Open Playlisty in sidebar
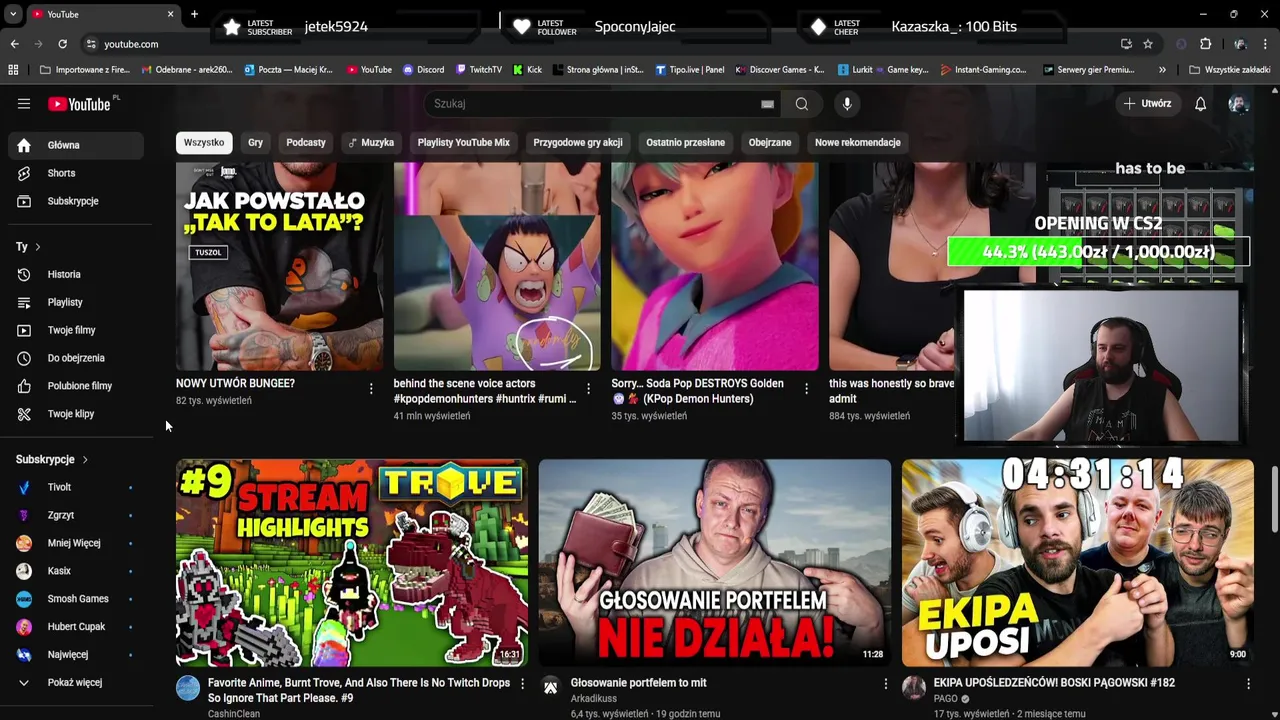This screenshot has width=1280, height=720. pyautogui.click(x=76, y=302)
